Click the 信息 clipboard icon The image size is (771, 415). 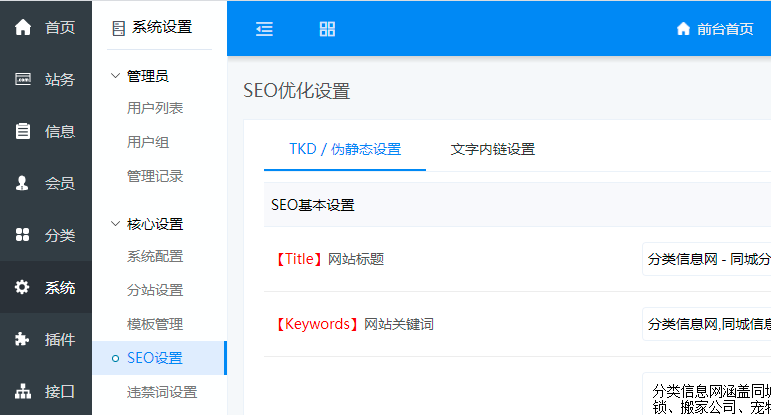22,131
